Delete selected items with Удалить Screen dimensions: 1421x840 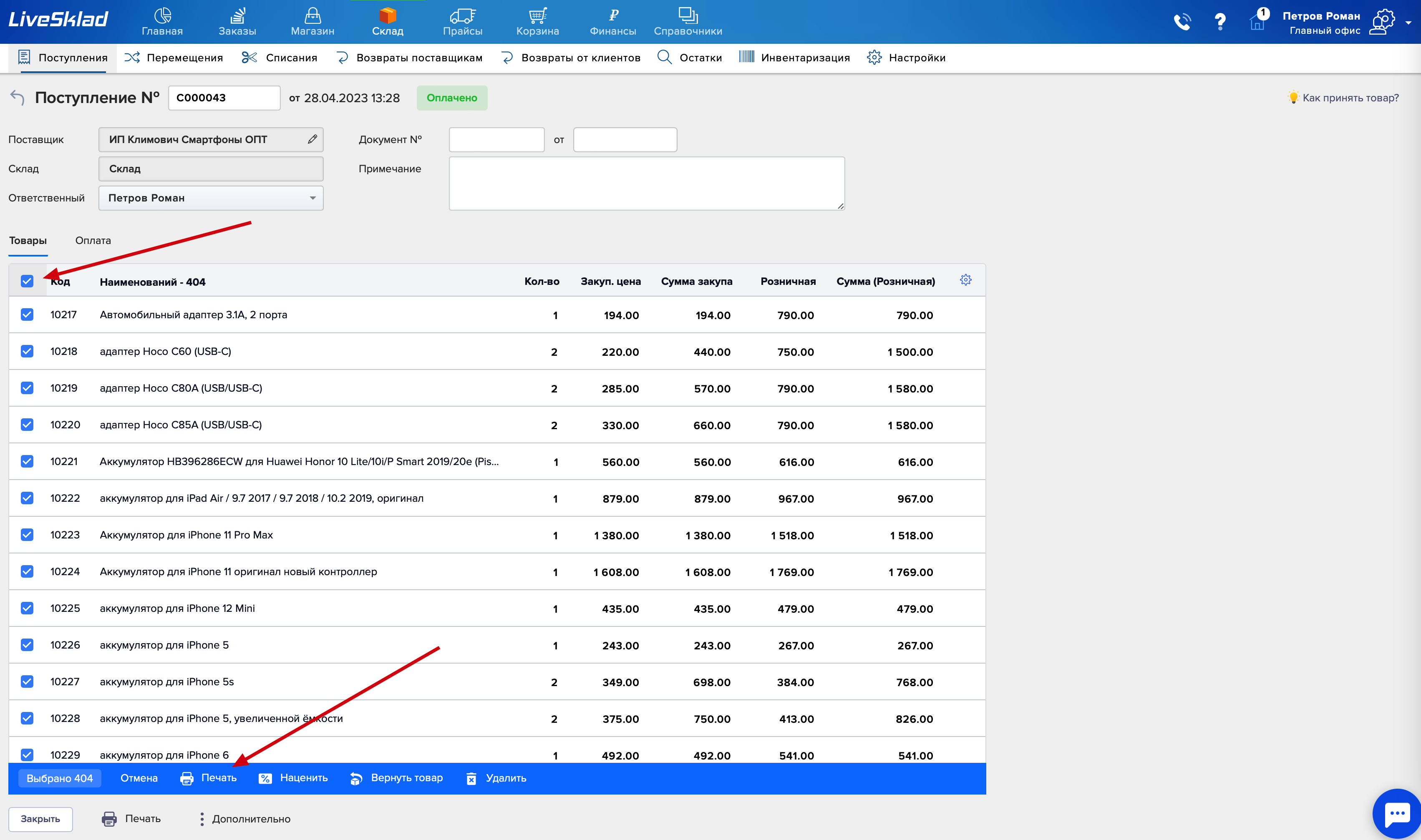496,778
